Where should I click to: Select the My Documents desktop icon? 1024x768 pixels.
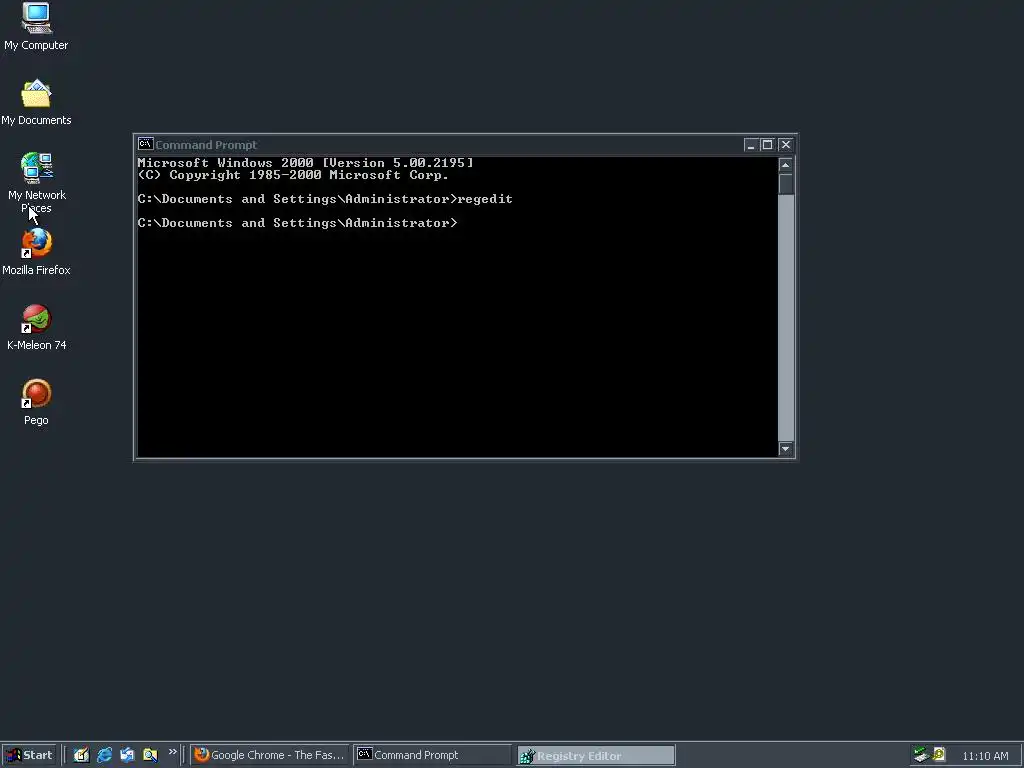(x=36, y=102)
